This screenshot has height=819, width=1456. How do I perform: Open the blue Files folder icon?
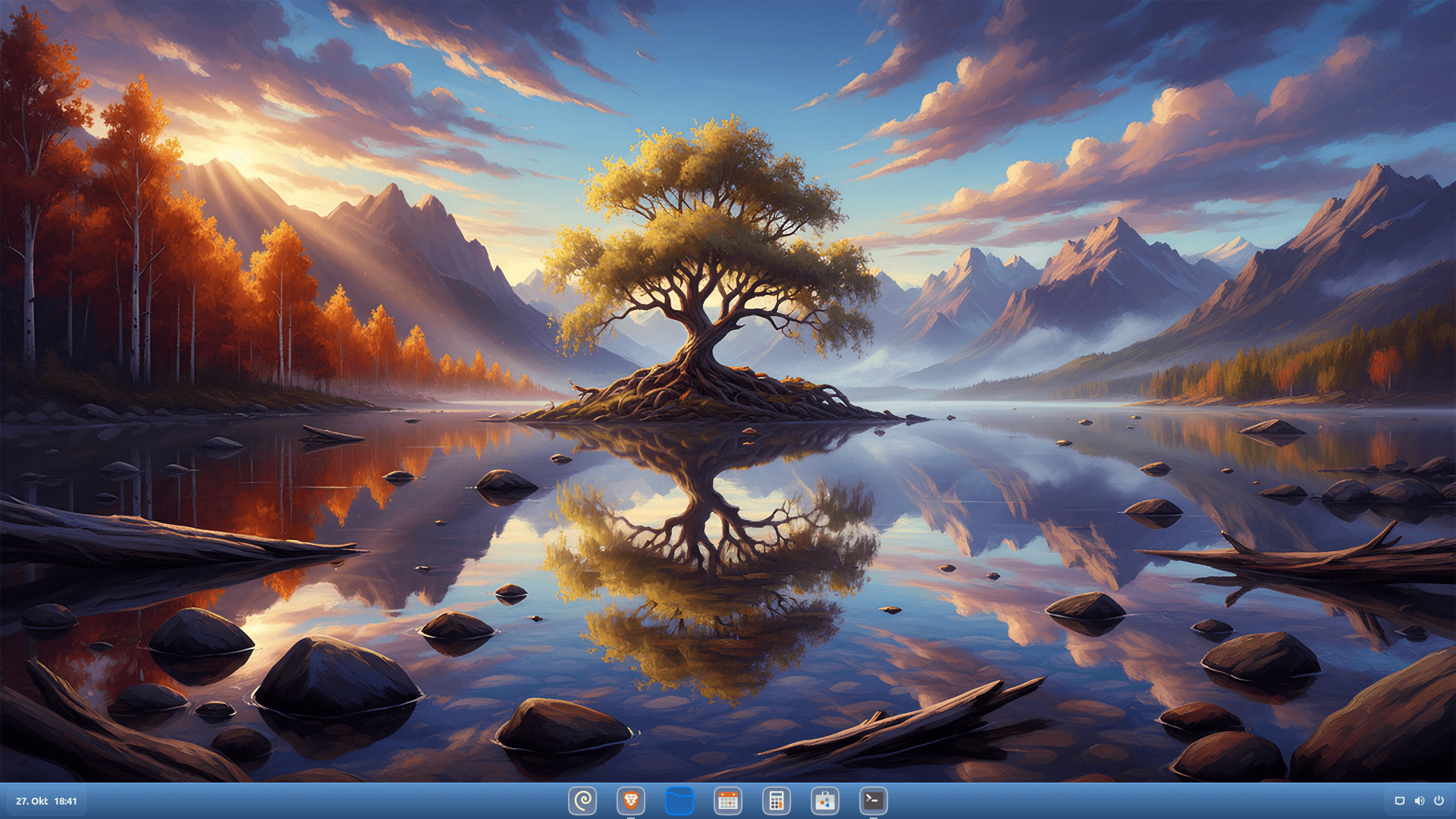[679, 801]
